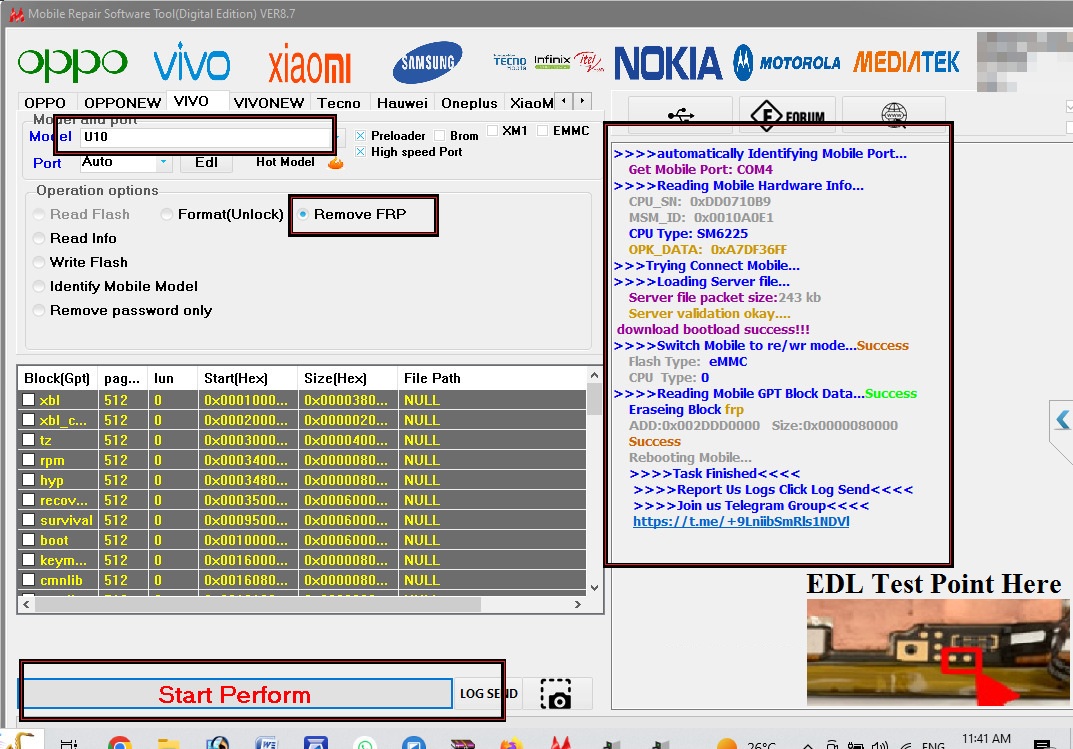The width and height of the screenshot is (1073, 749).
Task: Click the Nokia brand logo
Action: tap(668, 64)
